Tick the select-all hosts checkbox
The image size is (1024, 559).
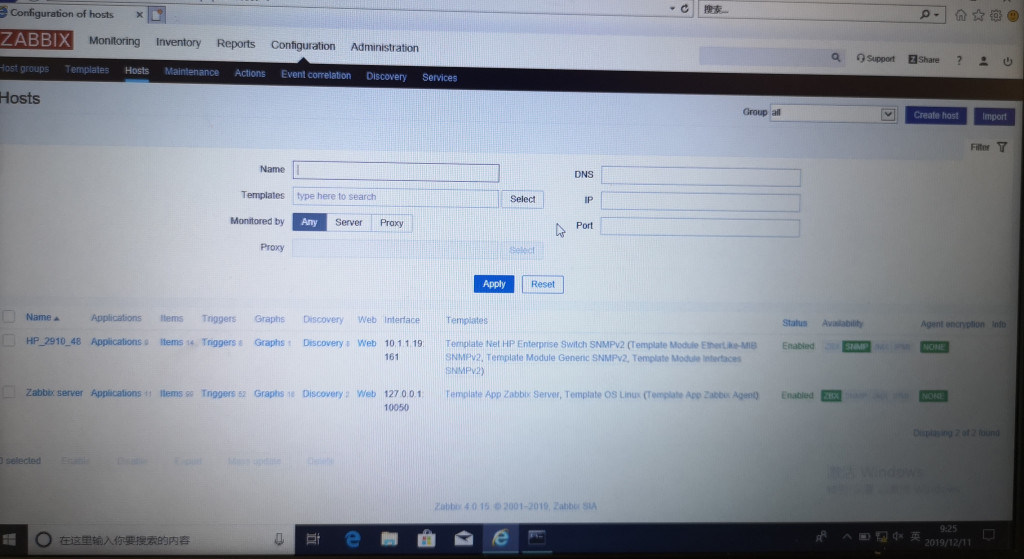tap(8, 317)
